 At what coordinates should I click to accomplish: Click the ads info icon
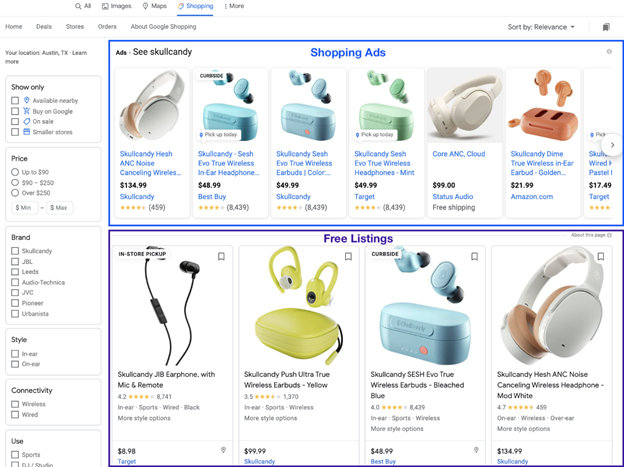coord(609,52)
